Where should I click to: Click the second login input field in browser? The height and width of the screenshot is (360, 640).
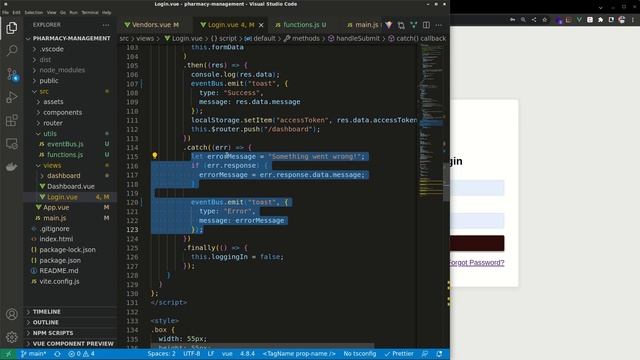tap(477, 221)
